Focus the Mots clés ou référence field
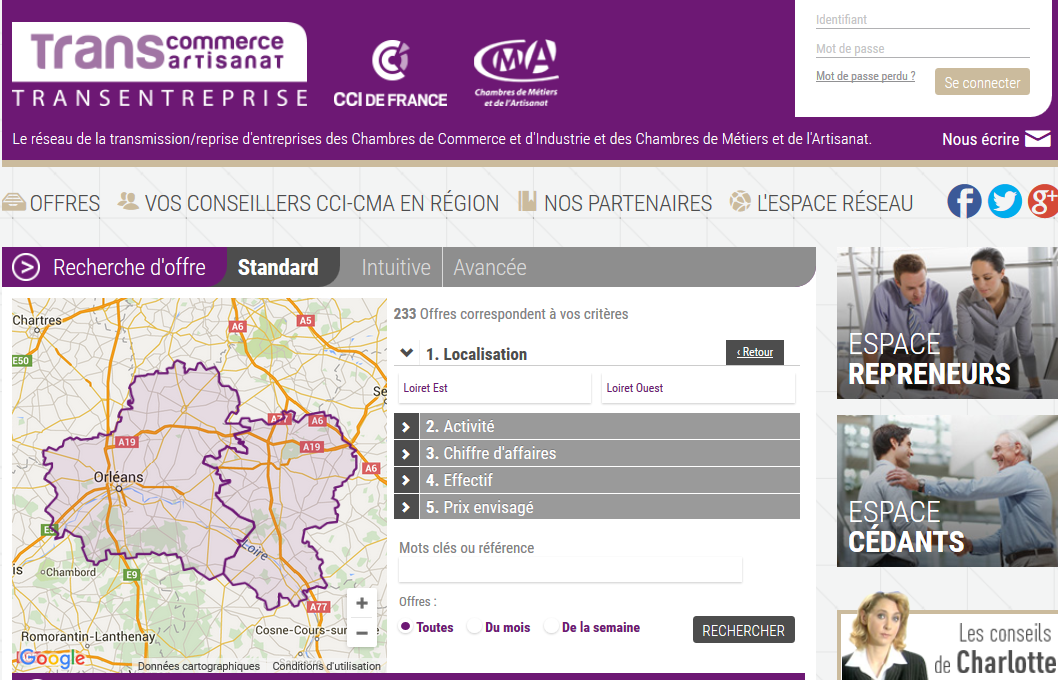1058x680 pixels. (x=570, y=570)
